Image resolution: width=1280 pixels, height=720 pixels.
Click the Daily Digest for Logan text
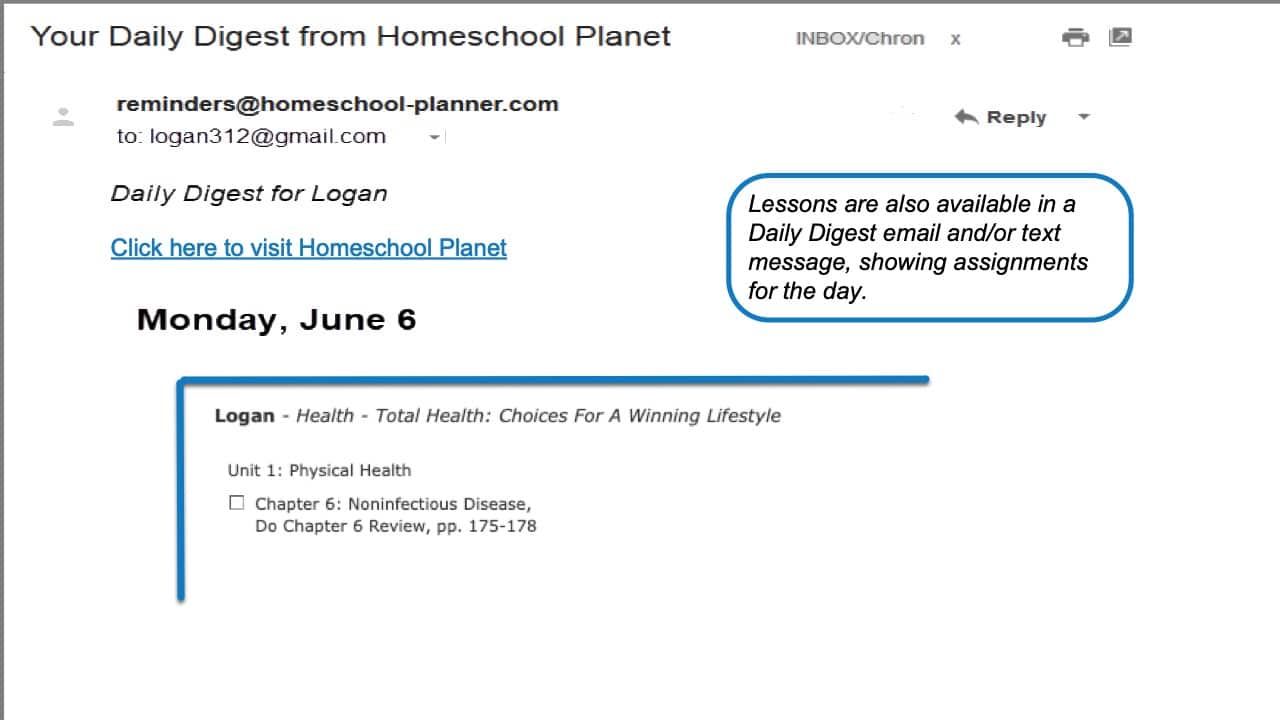coord(249,194)
